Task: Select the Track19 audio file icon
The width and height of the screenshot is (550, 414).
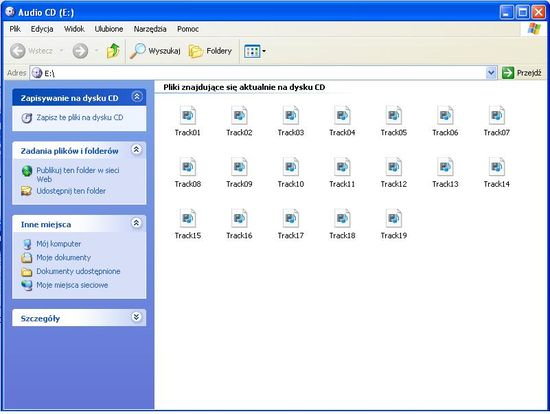Action: pos(394,218)
